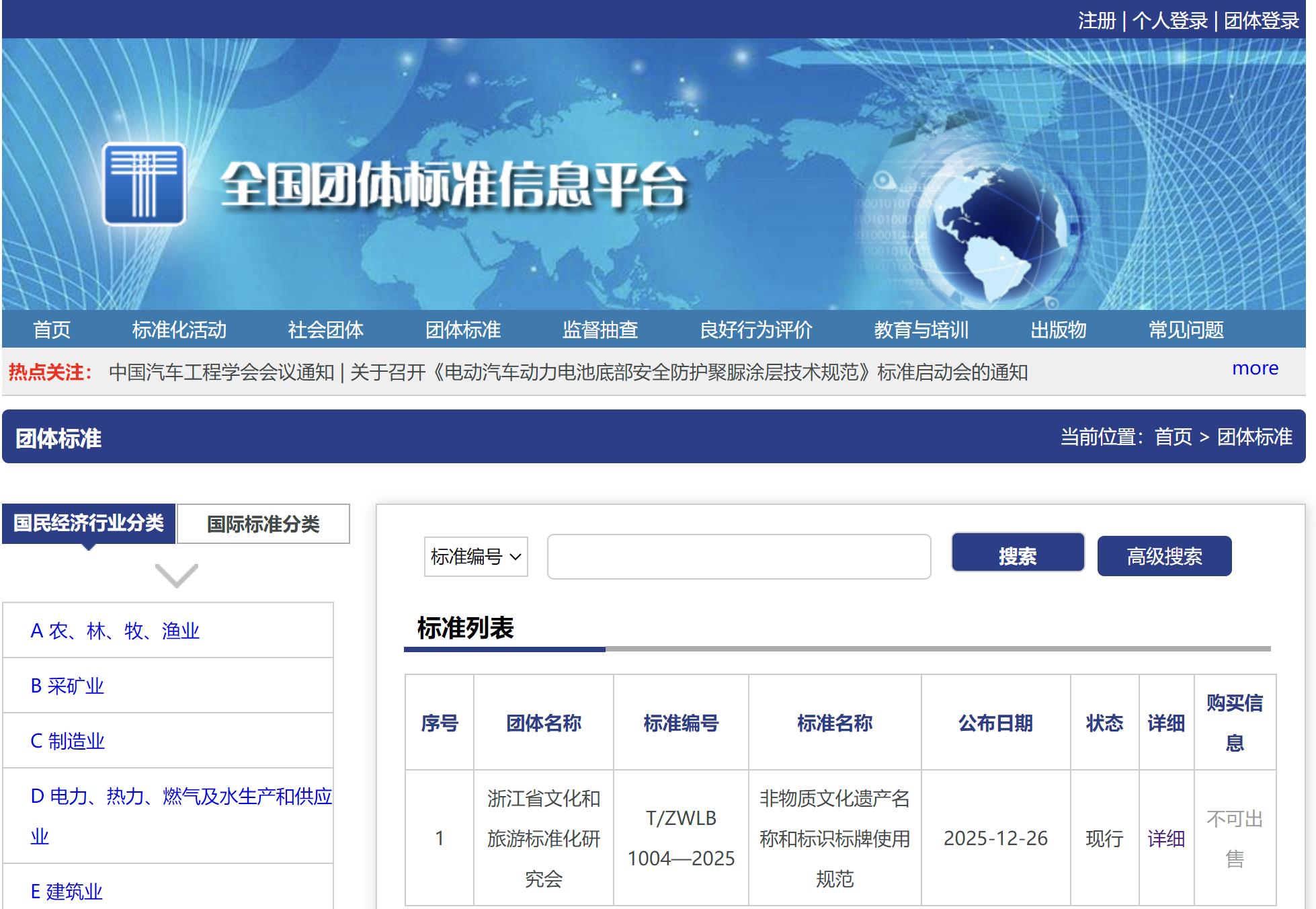This screenshot has width=1316, height=909.
Task: Click the search keyword input field
Action: point(739,557)
